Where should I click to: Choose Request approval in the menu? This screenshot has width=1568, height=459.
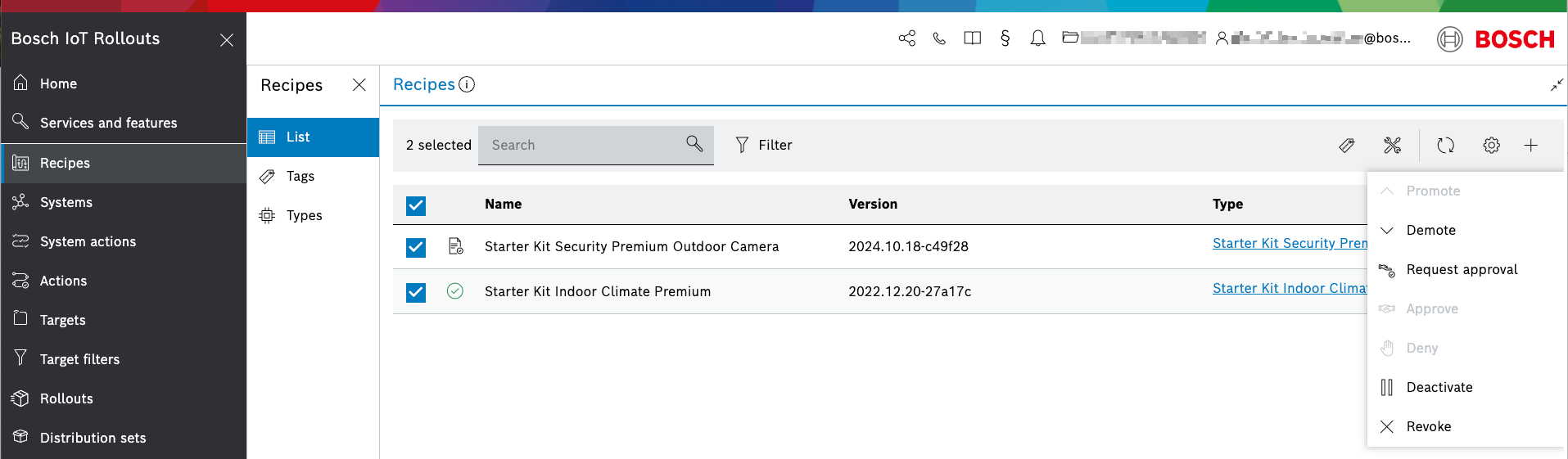click(x=1462, y=270)
